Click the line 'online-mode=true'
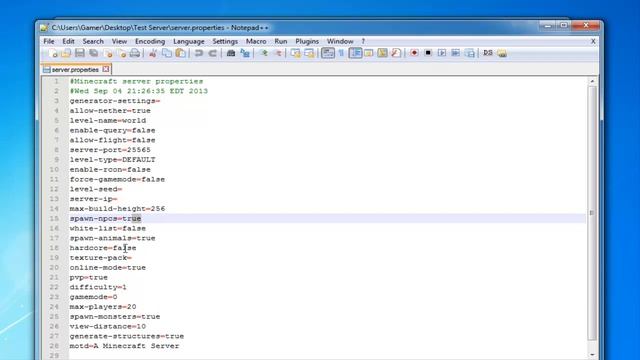 coord(108,268)
